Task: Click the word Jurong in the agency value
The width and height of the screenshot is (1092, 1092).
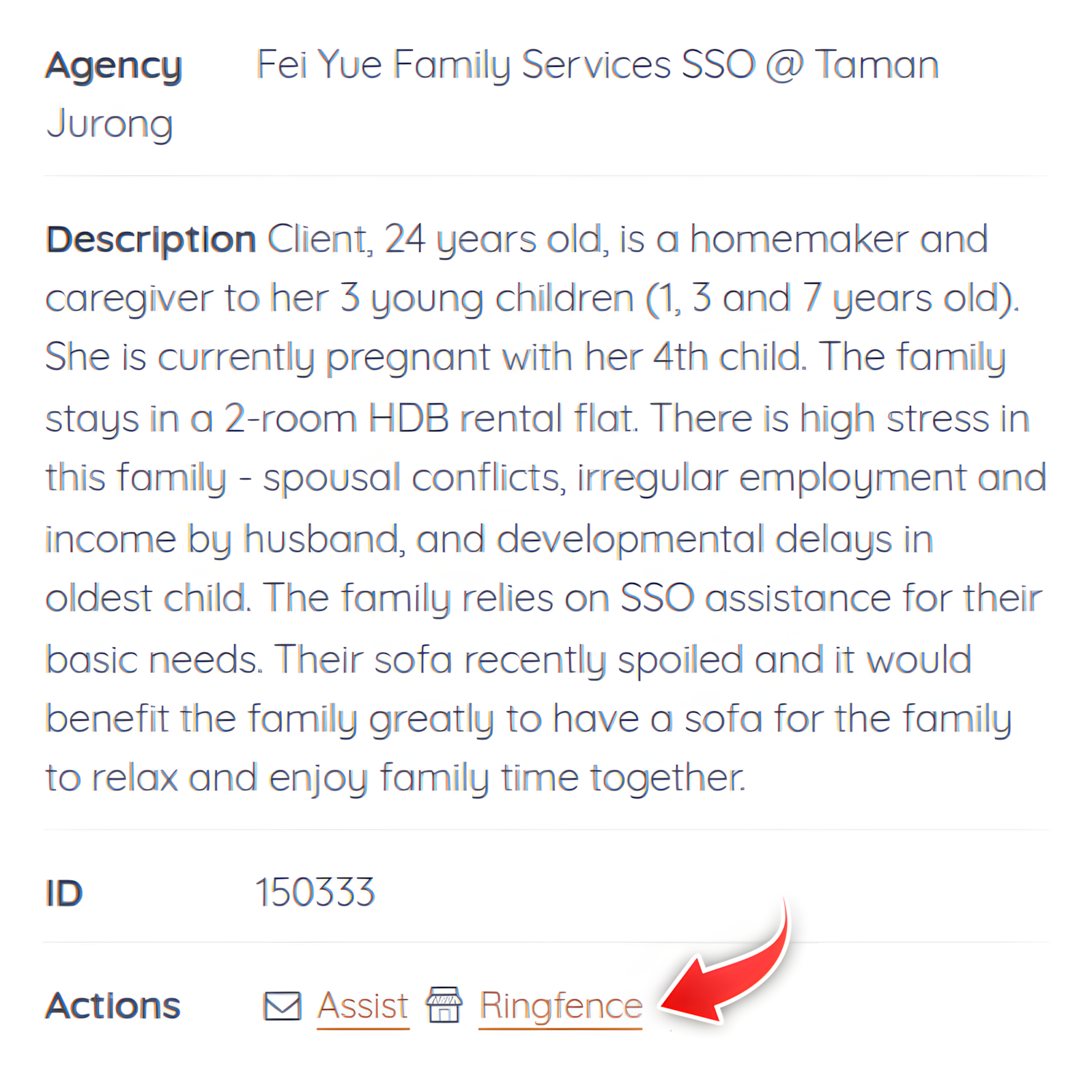Action: (109, 124)
